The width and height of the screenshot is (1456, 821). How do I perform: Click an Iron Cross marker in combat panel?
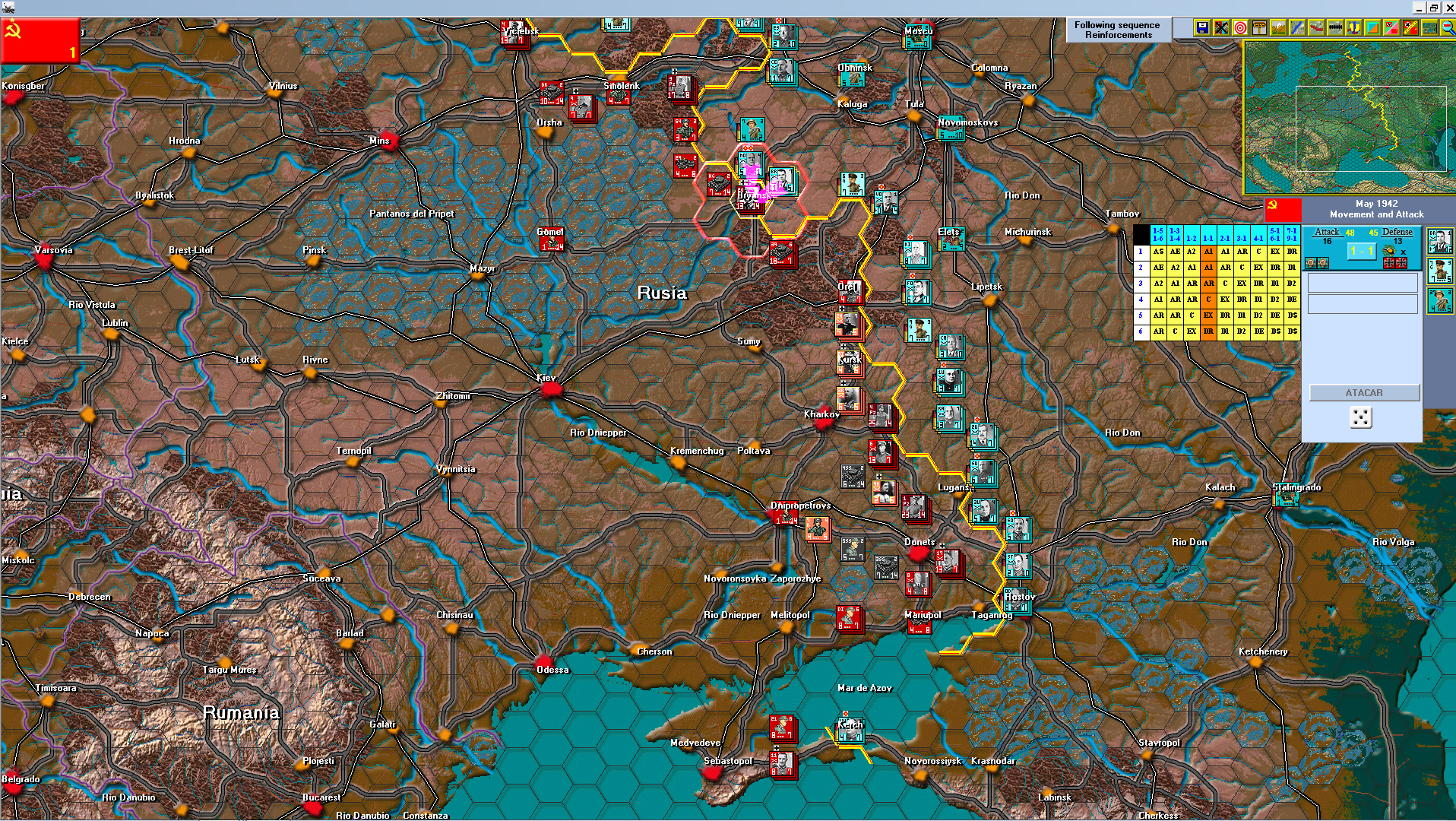(1388, 264)
